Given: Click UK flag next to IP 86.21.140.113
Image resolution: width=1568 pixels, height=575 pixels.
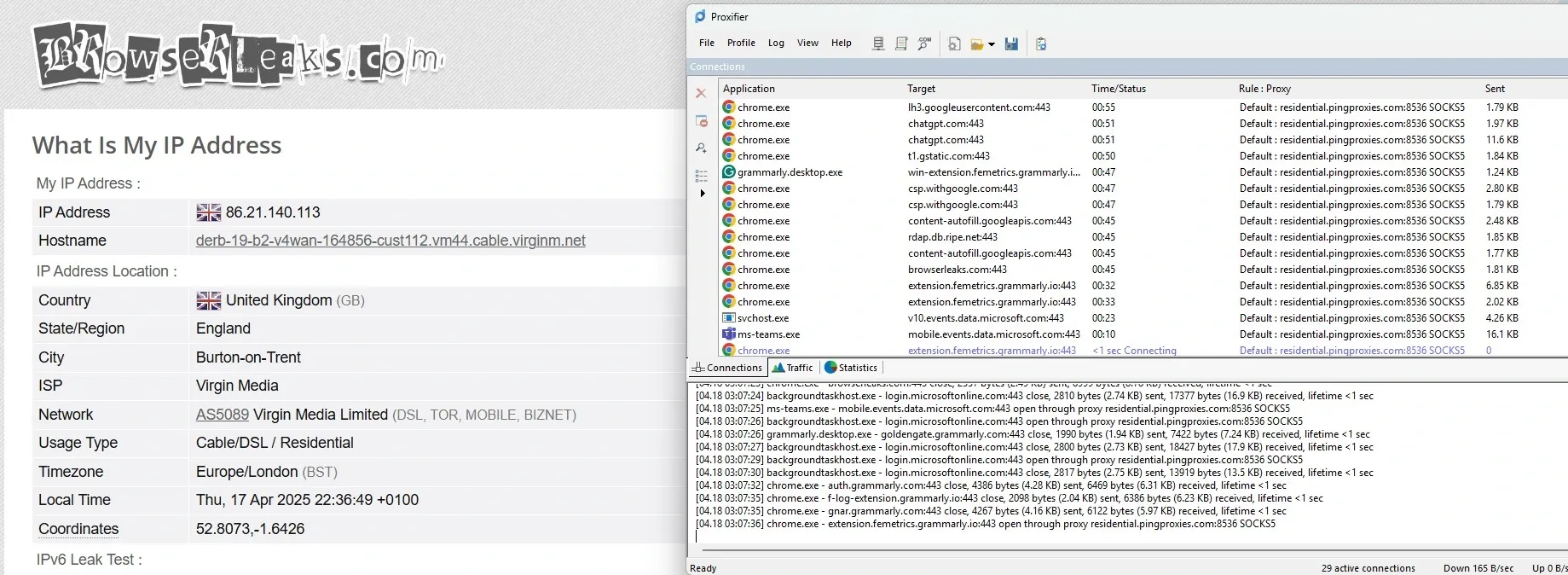Looking at the screenshot, I should [x=209, y=212].
